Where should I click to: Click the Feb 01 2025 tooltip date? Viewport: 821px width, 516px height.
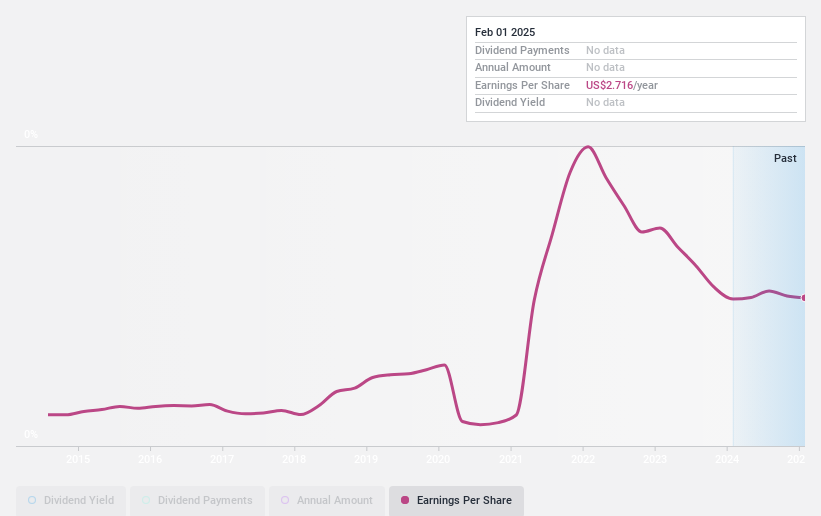click(x=505, y=32)
